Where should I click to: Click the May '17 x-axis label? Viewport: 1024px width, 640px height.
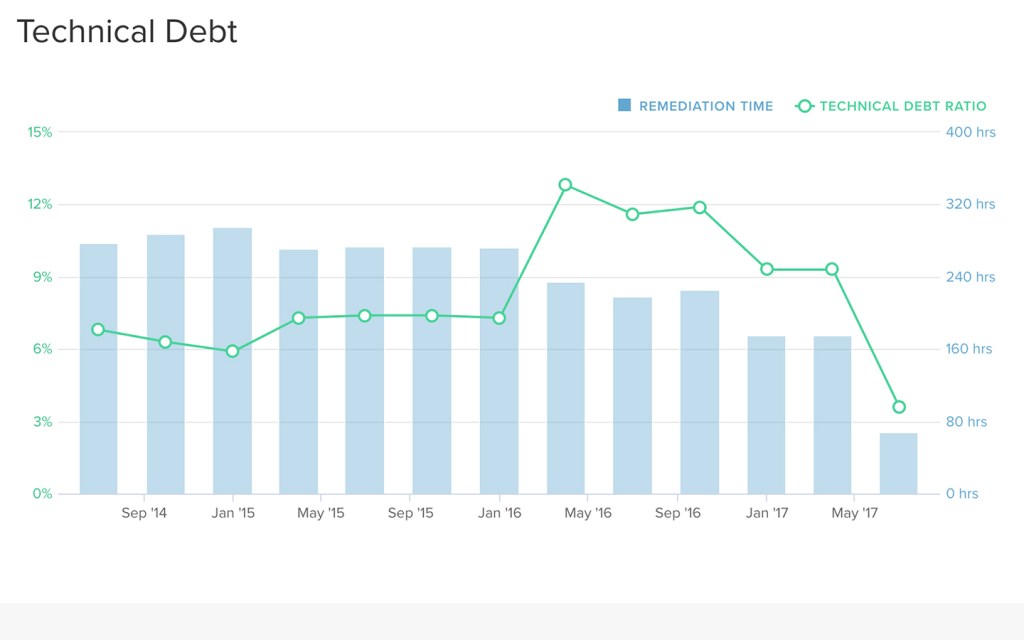[x=853, y=514]
